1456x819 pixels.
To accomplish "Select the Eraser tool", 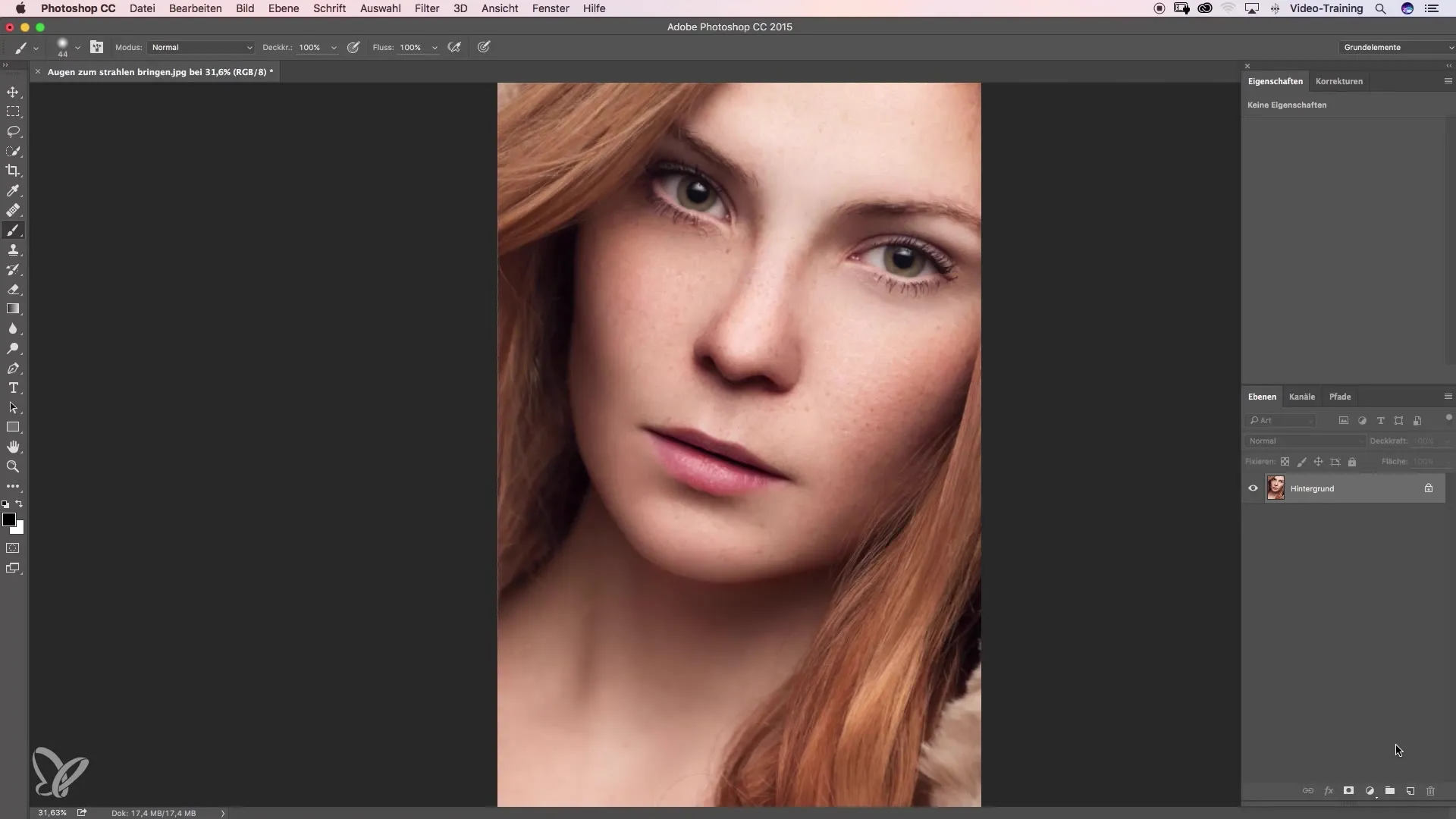I will point(13,289).
